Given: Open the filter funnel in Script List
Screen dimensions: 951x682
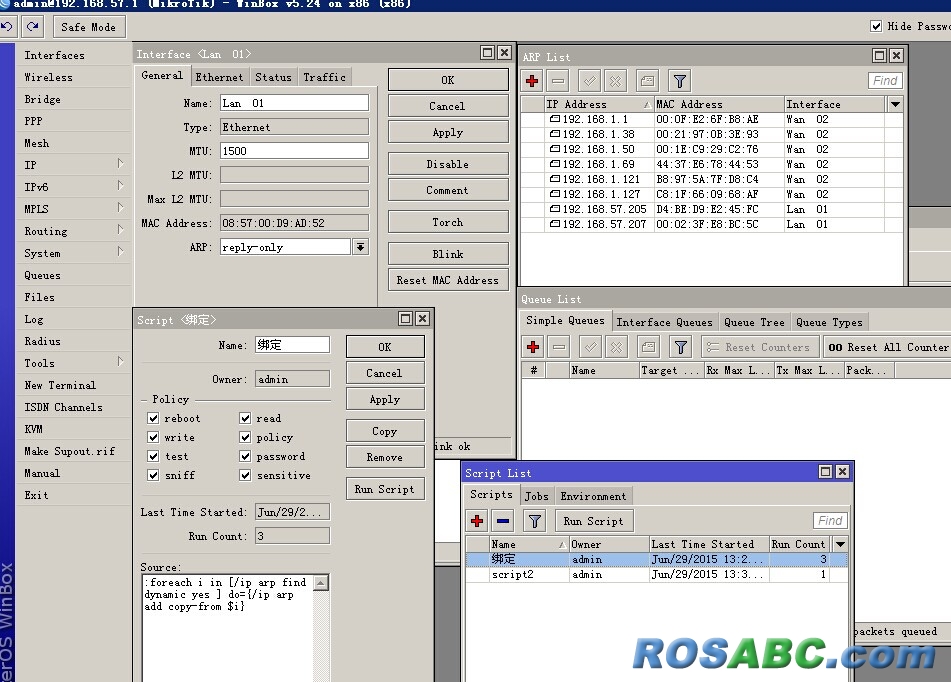Looking at the screenshot, I should (x=534, y=521).
